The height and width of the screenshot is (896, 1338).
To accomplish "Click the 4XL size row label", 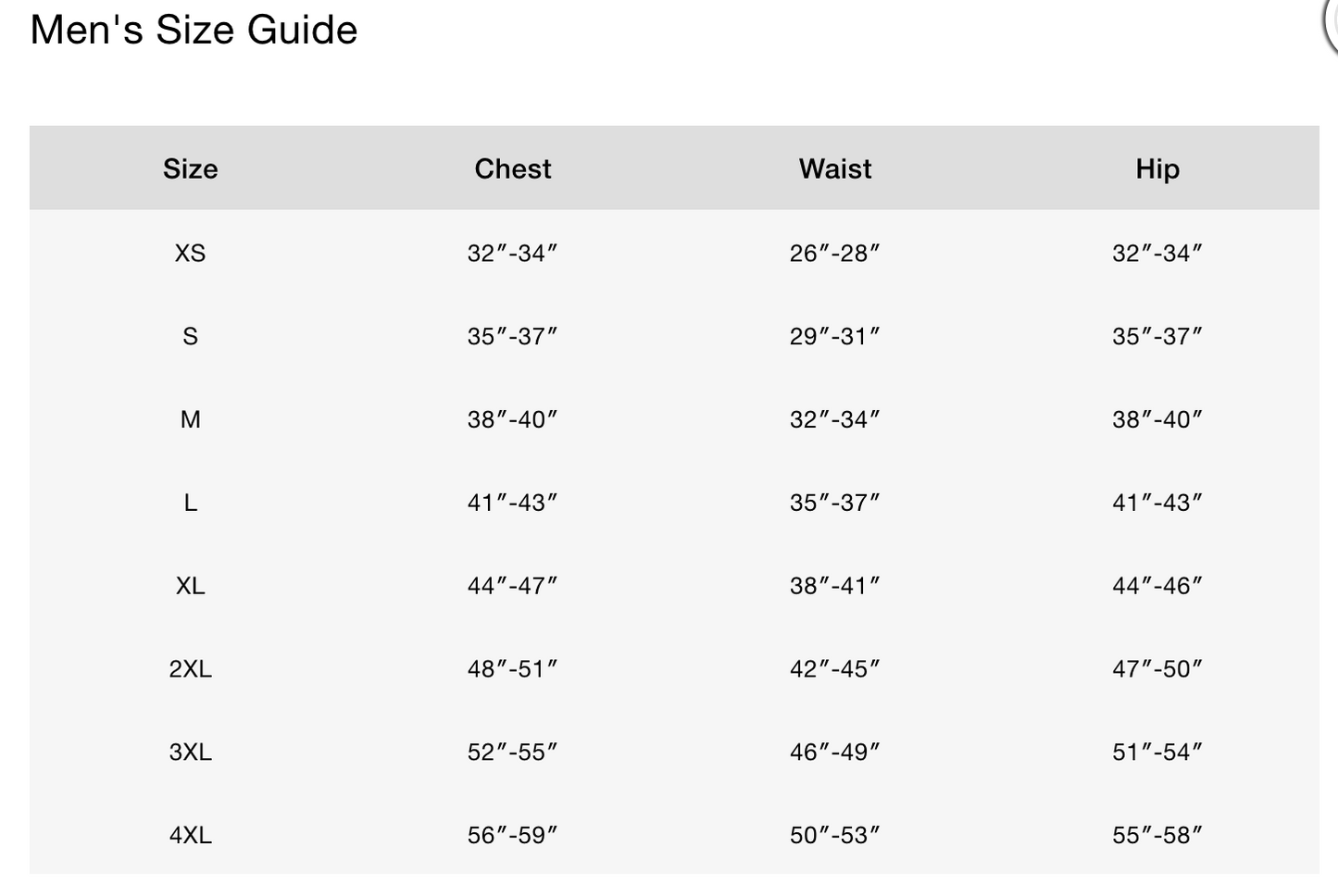I will [x=191, y=835].
